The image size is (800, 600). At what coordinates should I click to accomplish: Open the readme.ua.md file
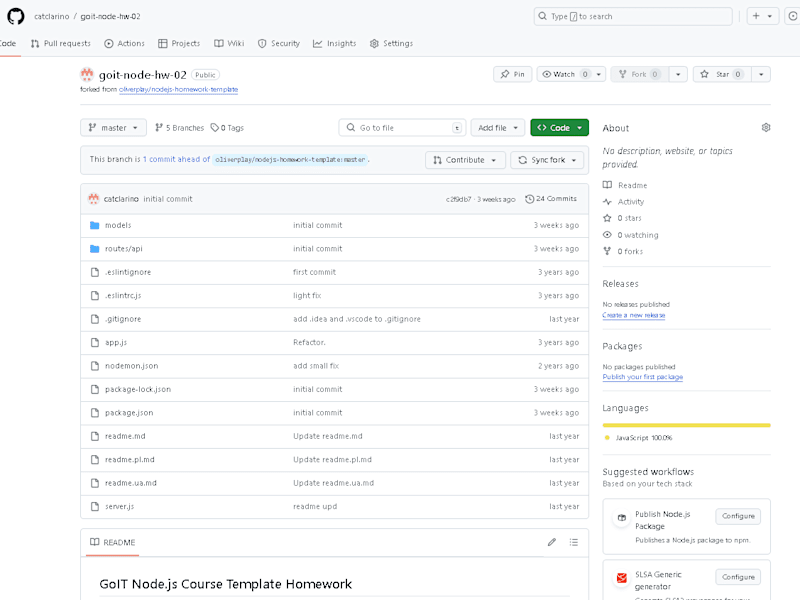(131, 483)
